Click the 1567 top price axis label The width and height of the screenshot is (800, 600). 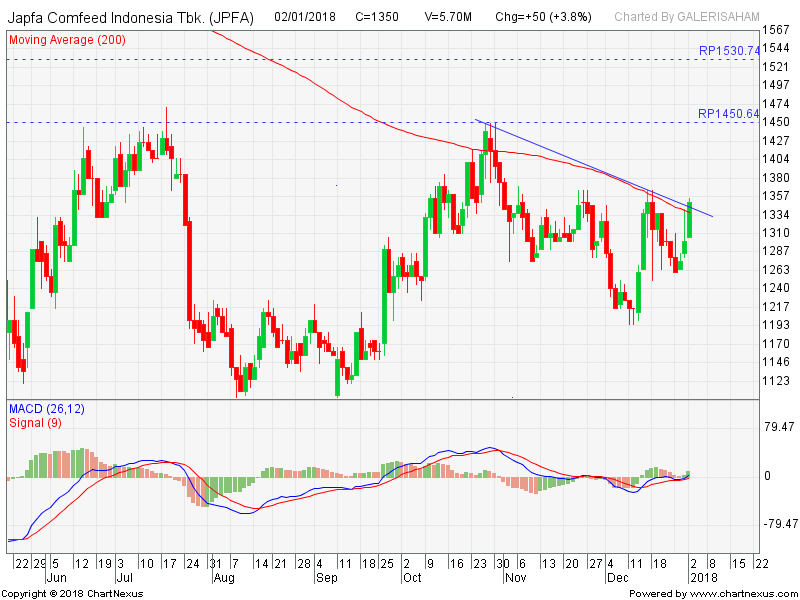point(776,30)
